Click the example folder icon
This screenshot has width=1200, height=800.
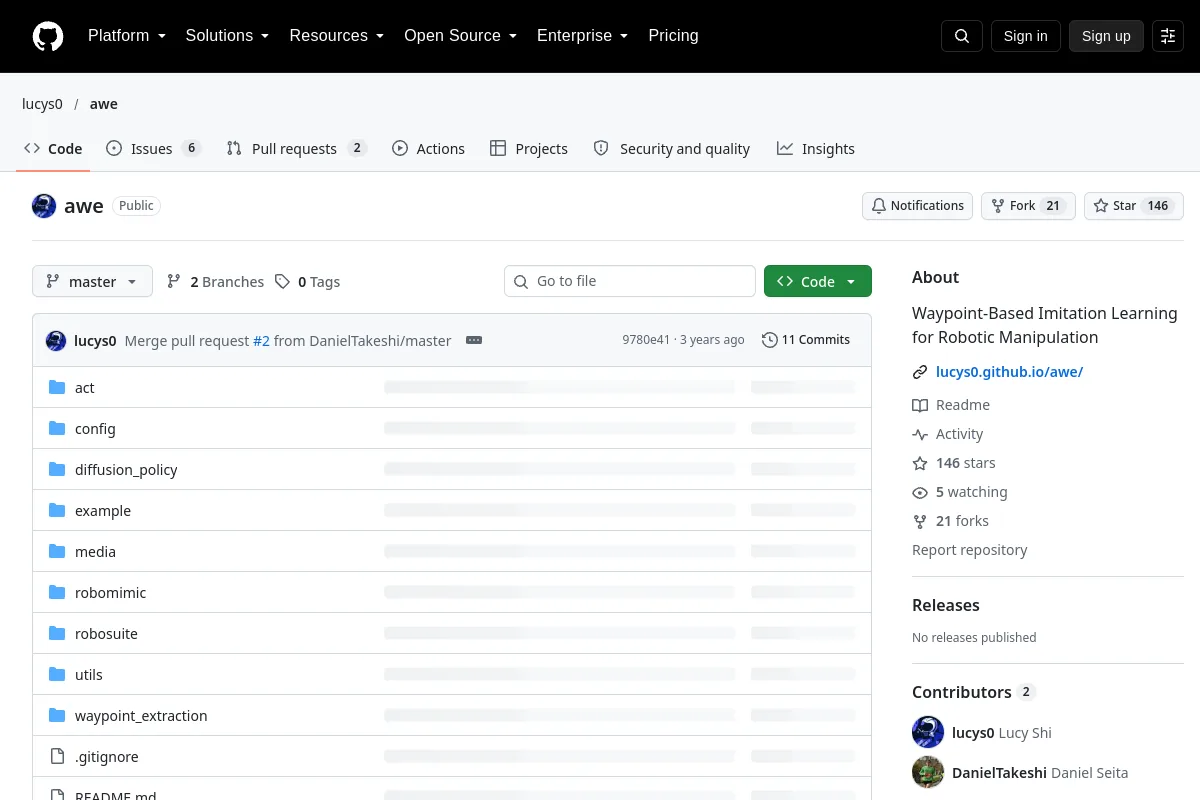[57, 510]
